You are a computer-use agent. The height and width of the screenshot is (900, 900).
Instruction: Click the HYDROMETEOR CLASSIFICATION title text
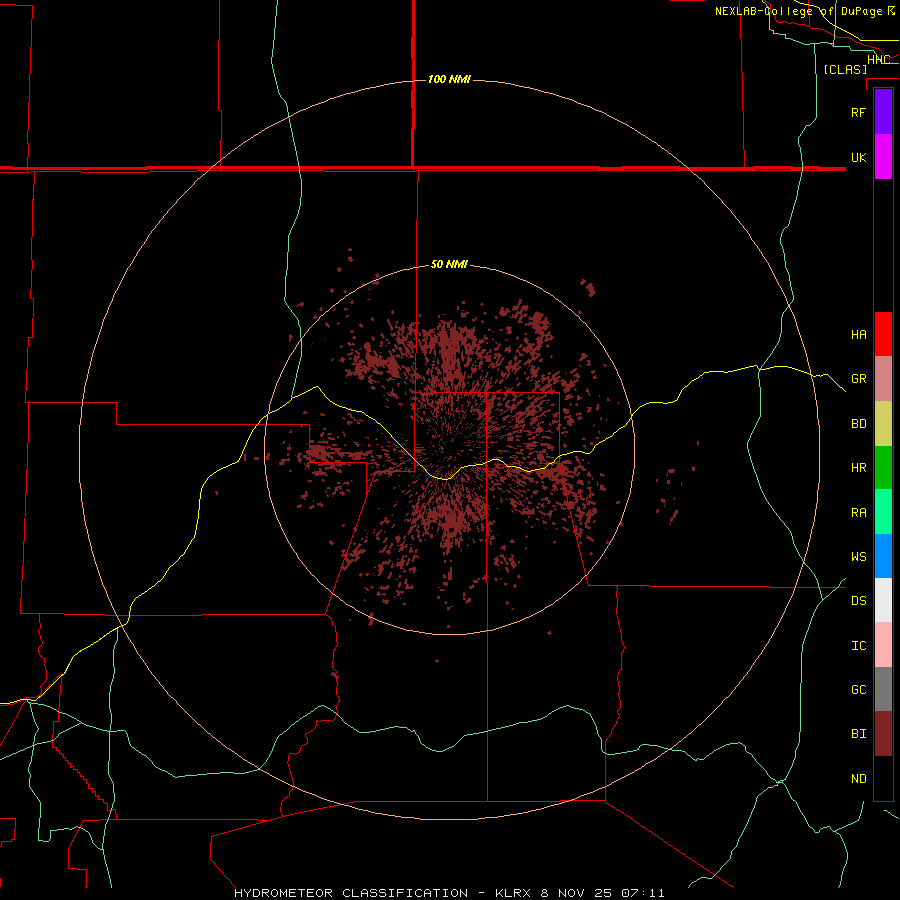click(351, 893)
